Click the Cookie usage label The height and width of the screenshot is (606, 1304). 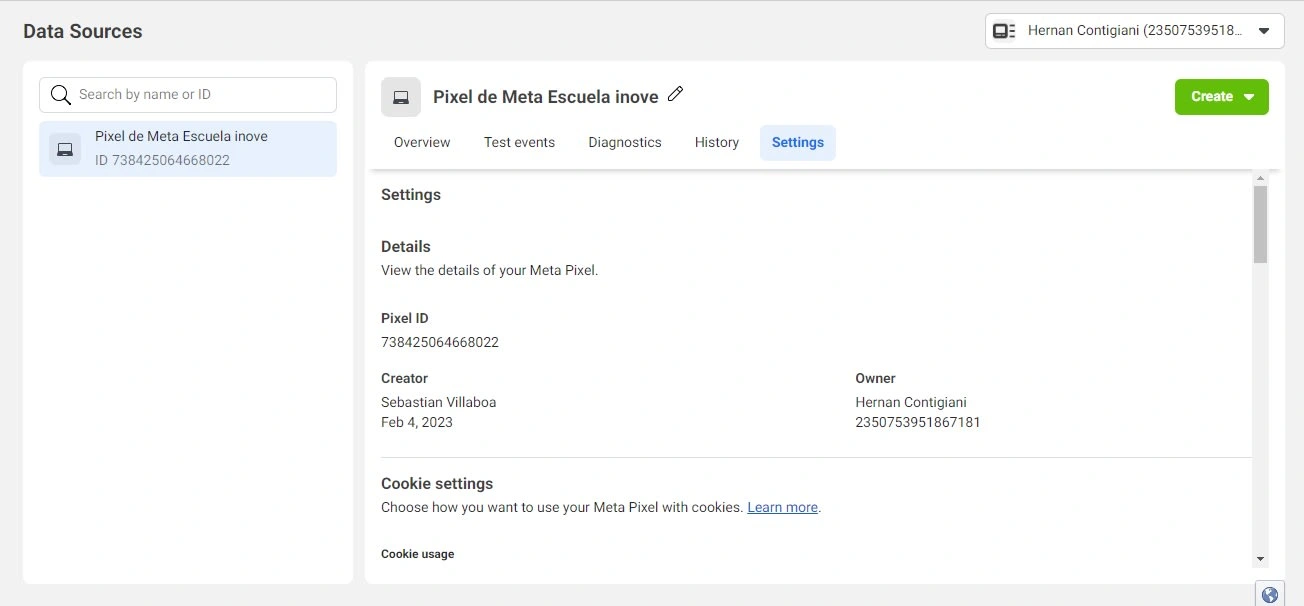418,554
